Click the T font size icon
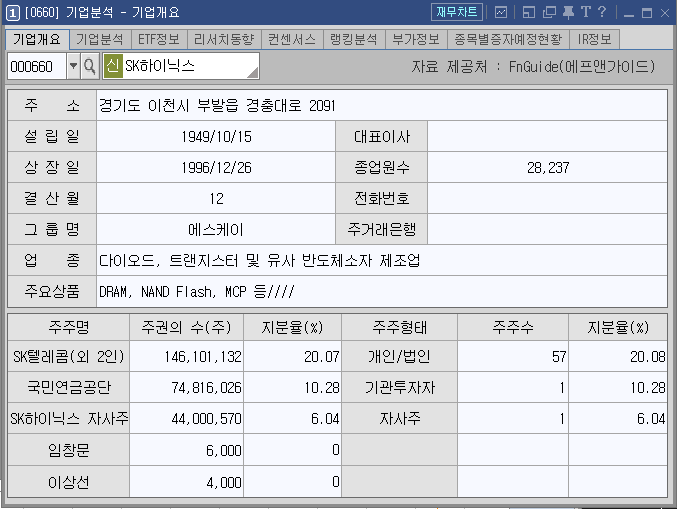677x509 pixels. point(585,12)
